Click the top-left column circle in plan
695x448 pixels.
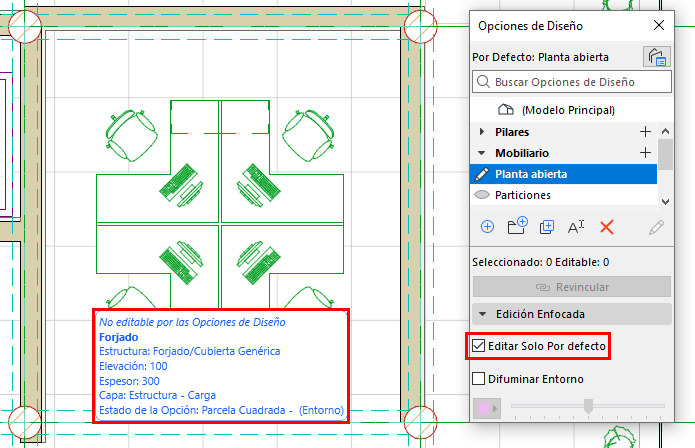25,27
